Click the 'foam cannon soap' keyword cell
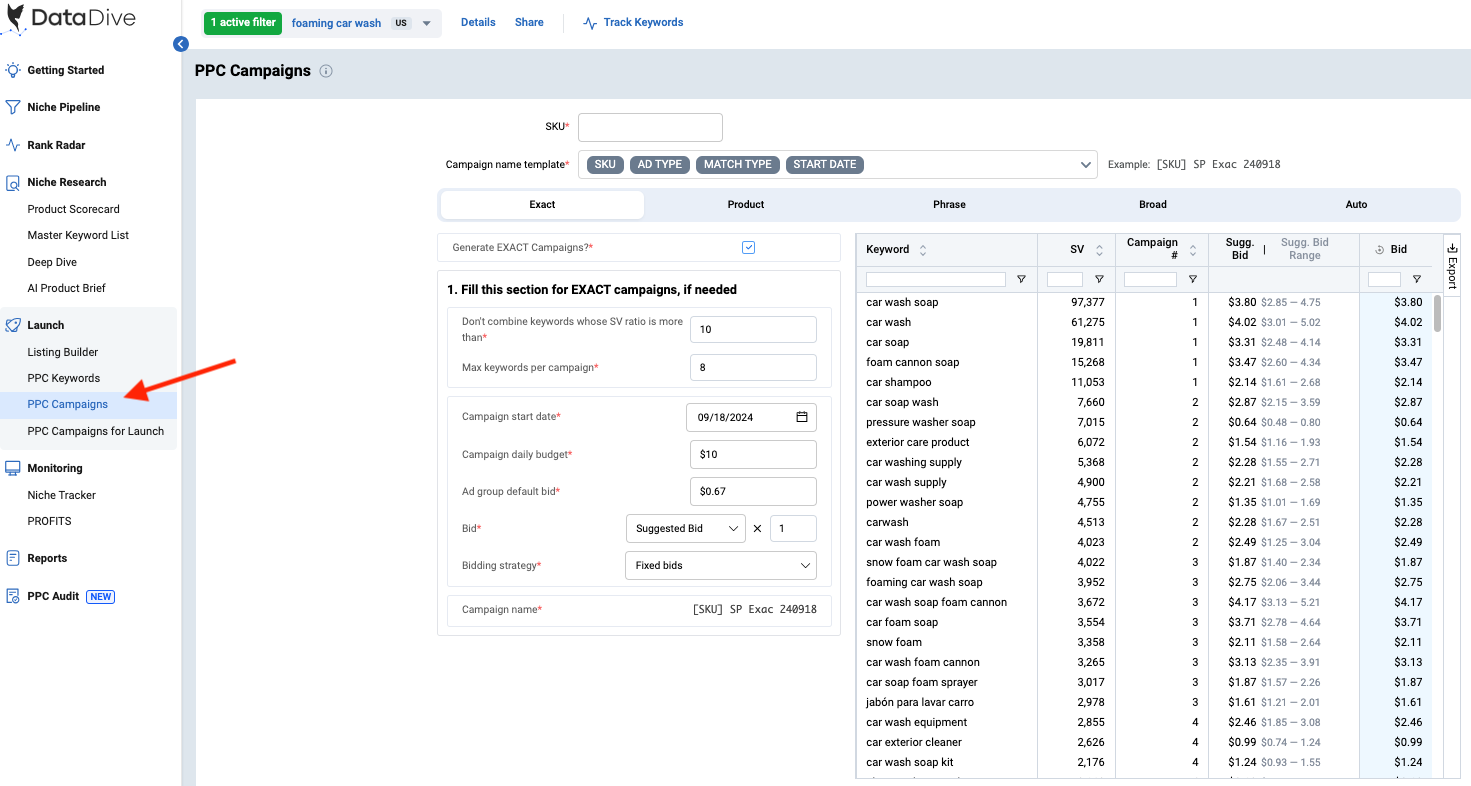This screenshot has width=1471, height=786. pyautogui.click(x=912, y=362)
